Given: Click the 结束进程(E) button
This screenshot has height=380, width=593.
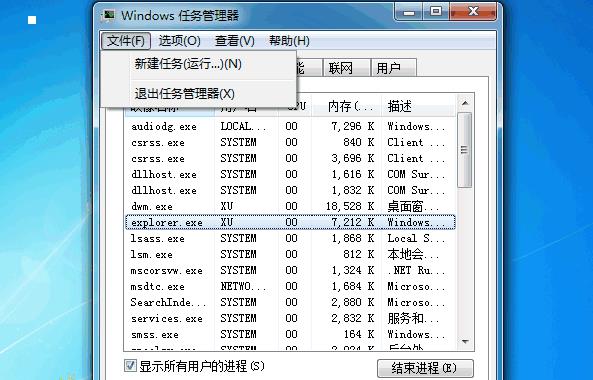Looking at the screenshot, I should tap(425, 368).
